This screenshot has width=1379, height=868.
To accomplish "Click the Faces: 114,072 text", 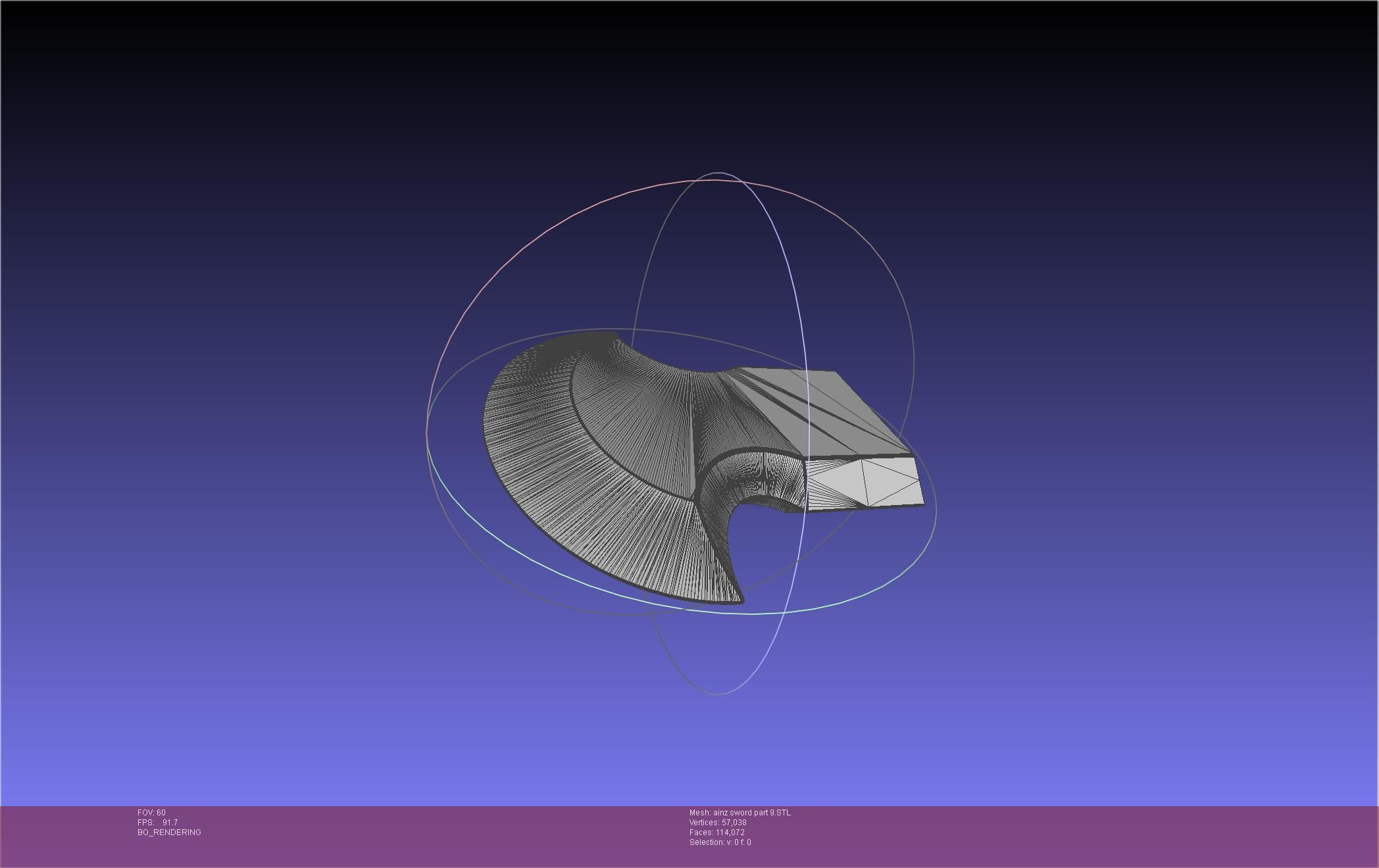I will click(x=716, y=832).
